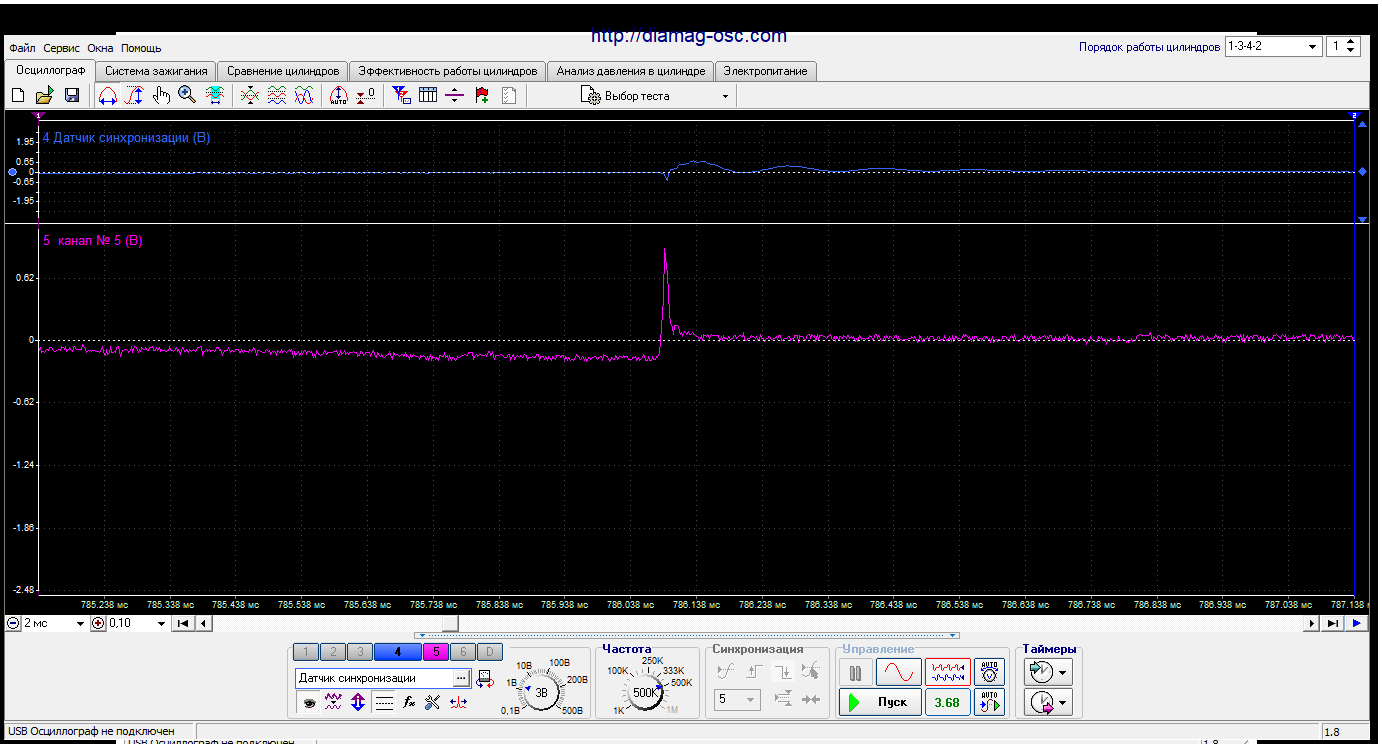Select the red sine wave mode button
Screen dimensions: 1382x744
[x=898, y=672]
